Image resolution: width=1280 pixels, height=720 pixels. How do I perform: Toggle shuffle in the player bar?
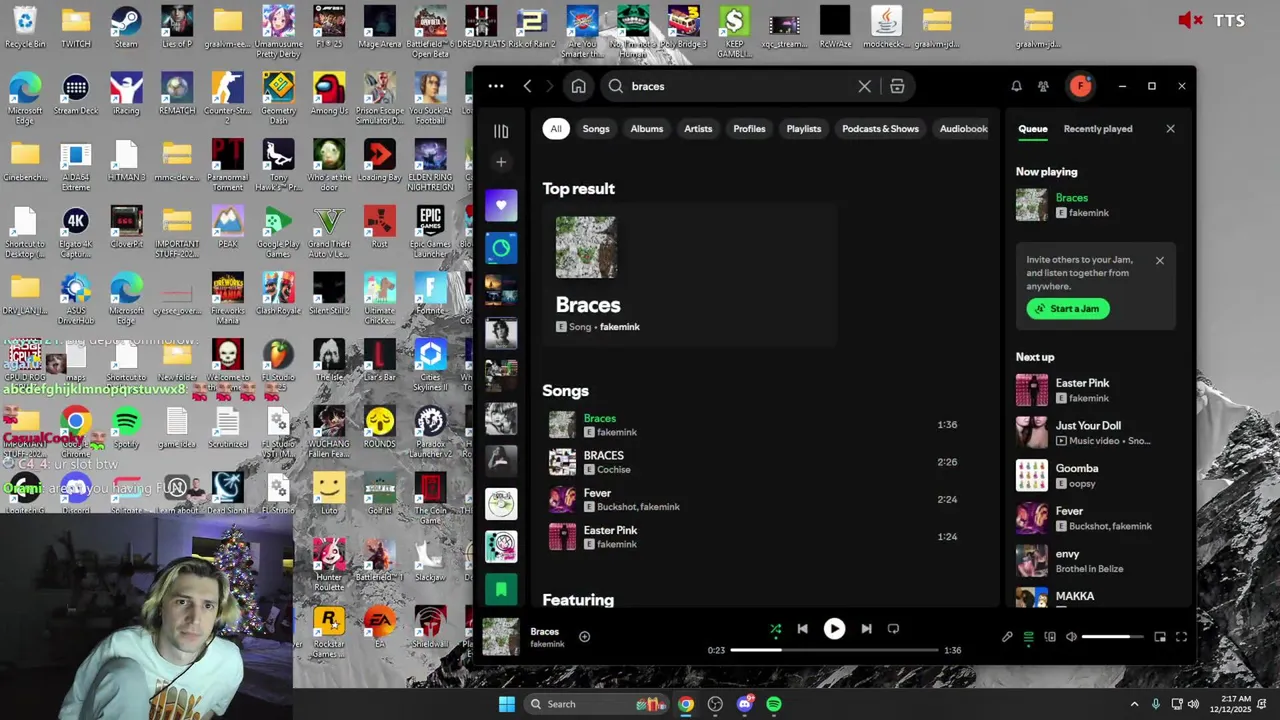tap(775, 629)
